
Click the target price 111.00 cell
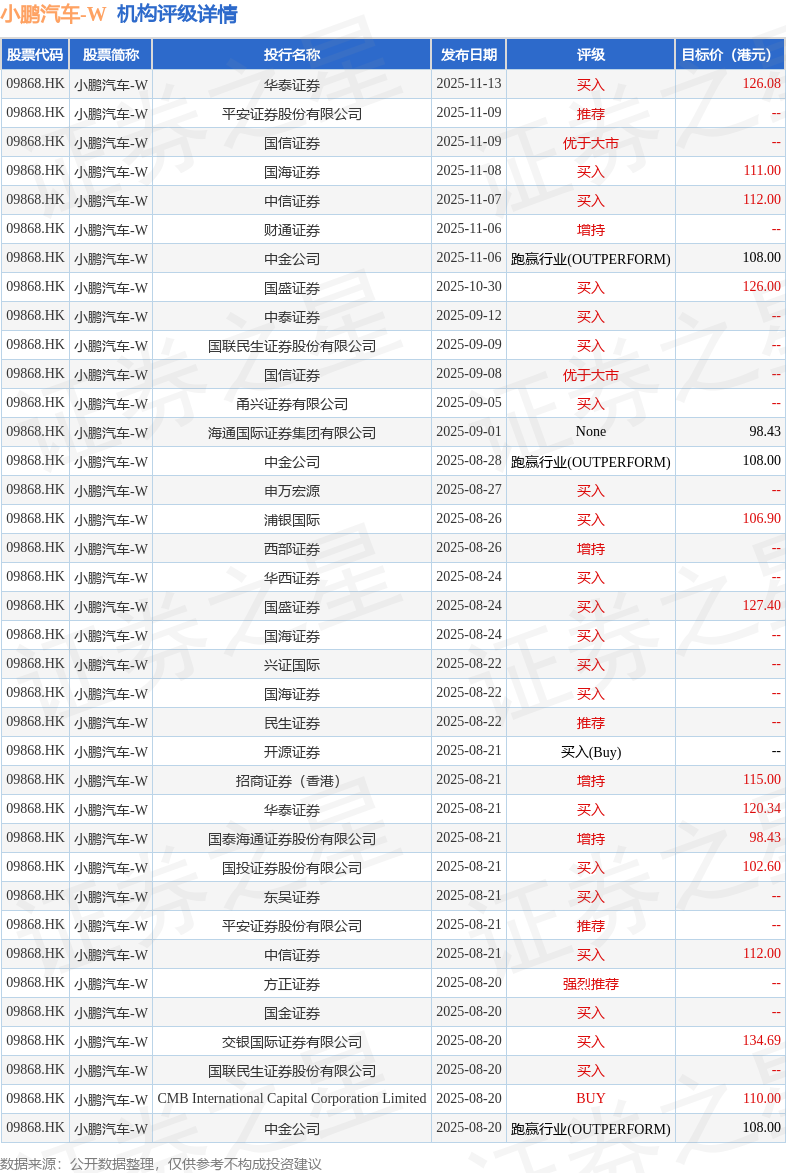(730, 171)
